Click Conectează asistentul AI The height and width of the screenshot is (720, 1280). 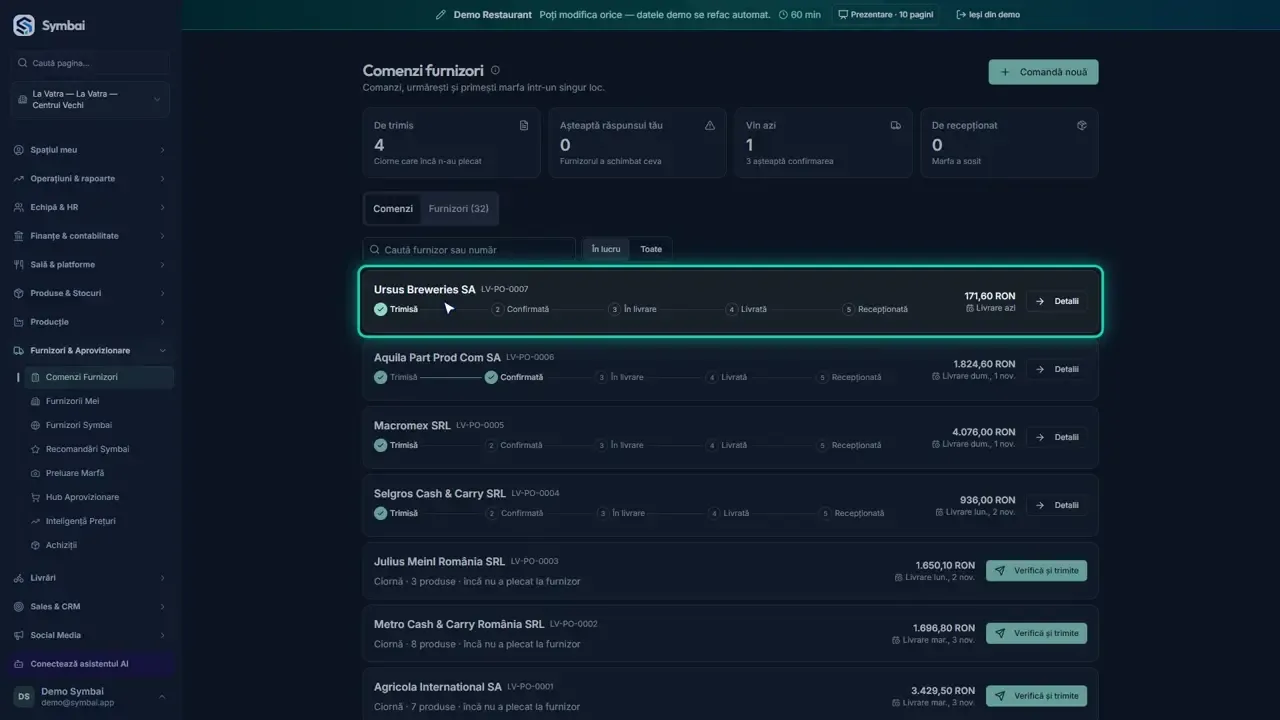(x=91, y=664)
